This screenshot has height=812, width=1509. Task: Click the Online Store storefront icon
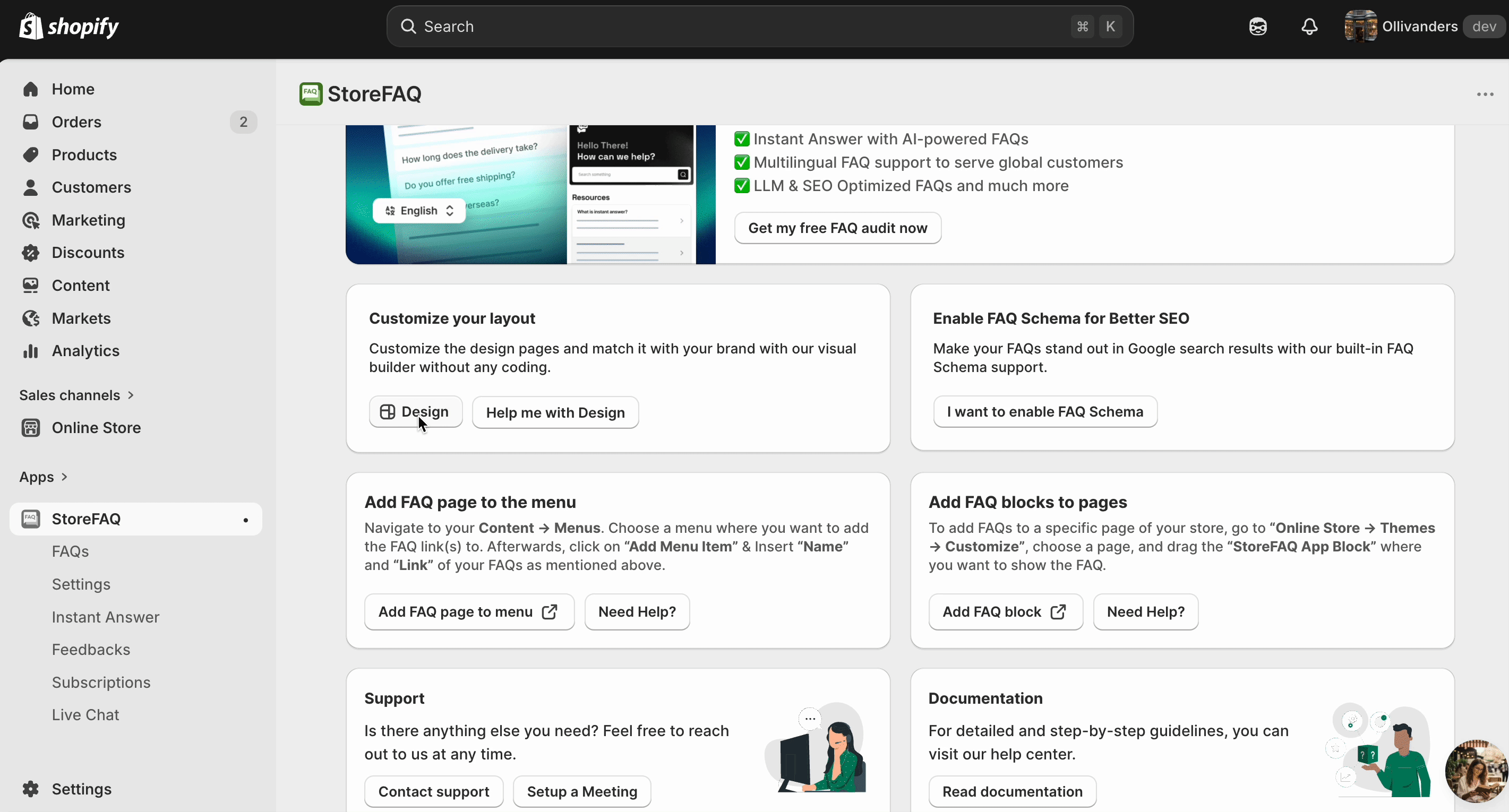pyautogui.click(x=30, y=427)
